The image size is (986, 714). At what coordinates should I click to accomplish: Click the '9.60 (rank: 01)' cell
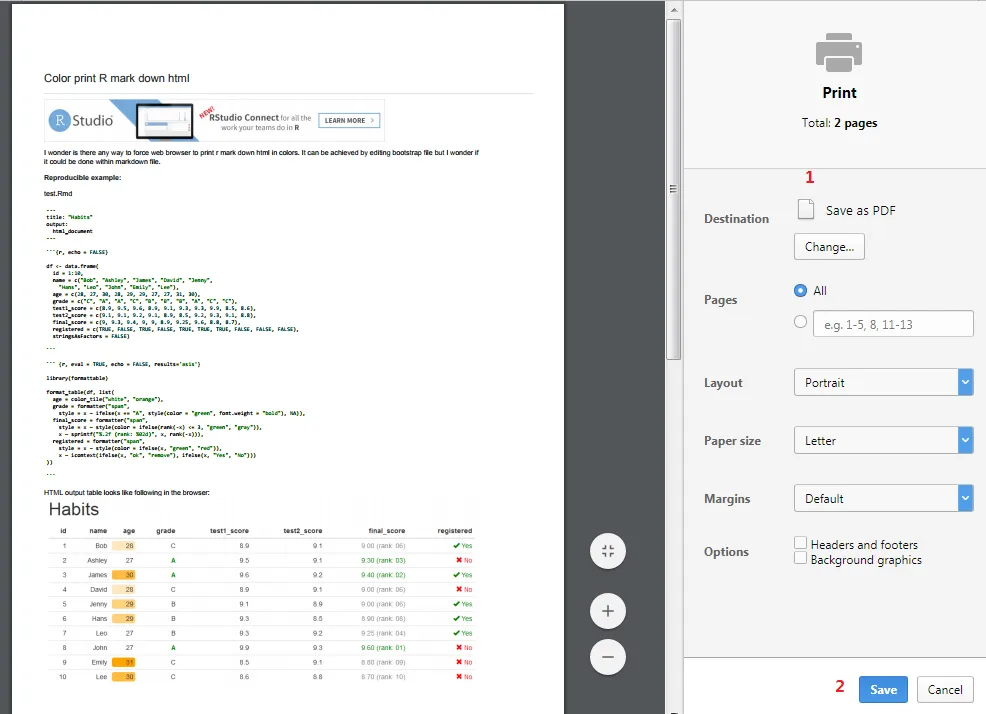383,647
